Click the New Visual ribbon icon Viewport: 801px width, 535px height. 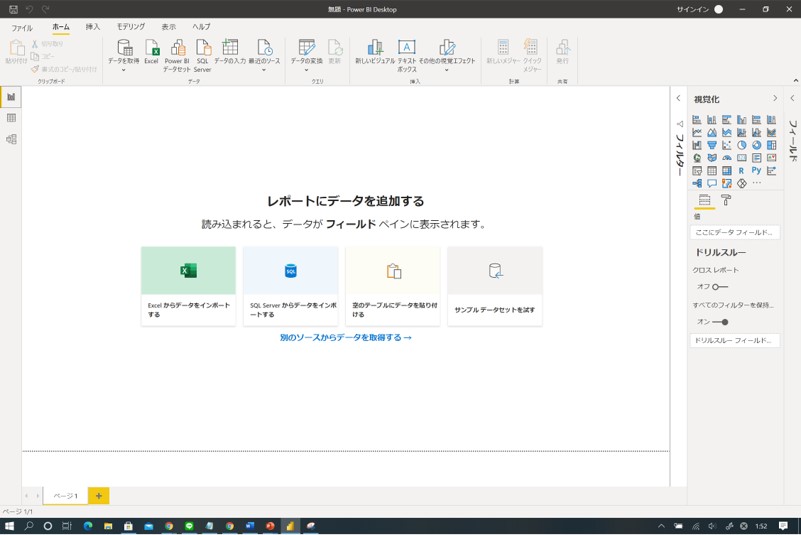(374, 52)
